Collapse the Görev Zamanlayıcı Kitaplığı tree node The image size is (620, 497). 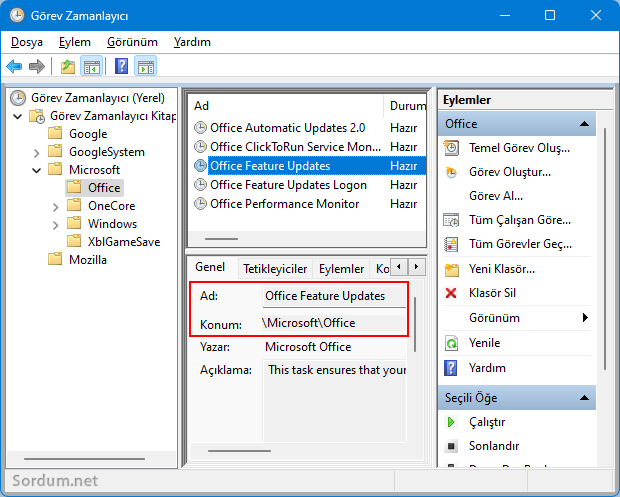17,116
